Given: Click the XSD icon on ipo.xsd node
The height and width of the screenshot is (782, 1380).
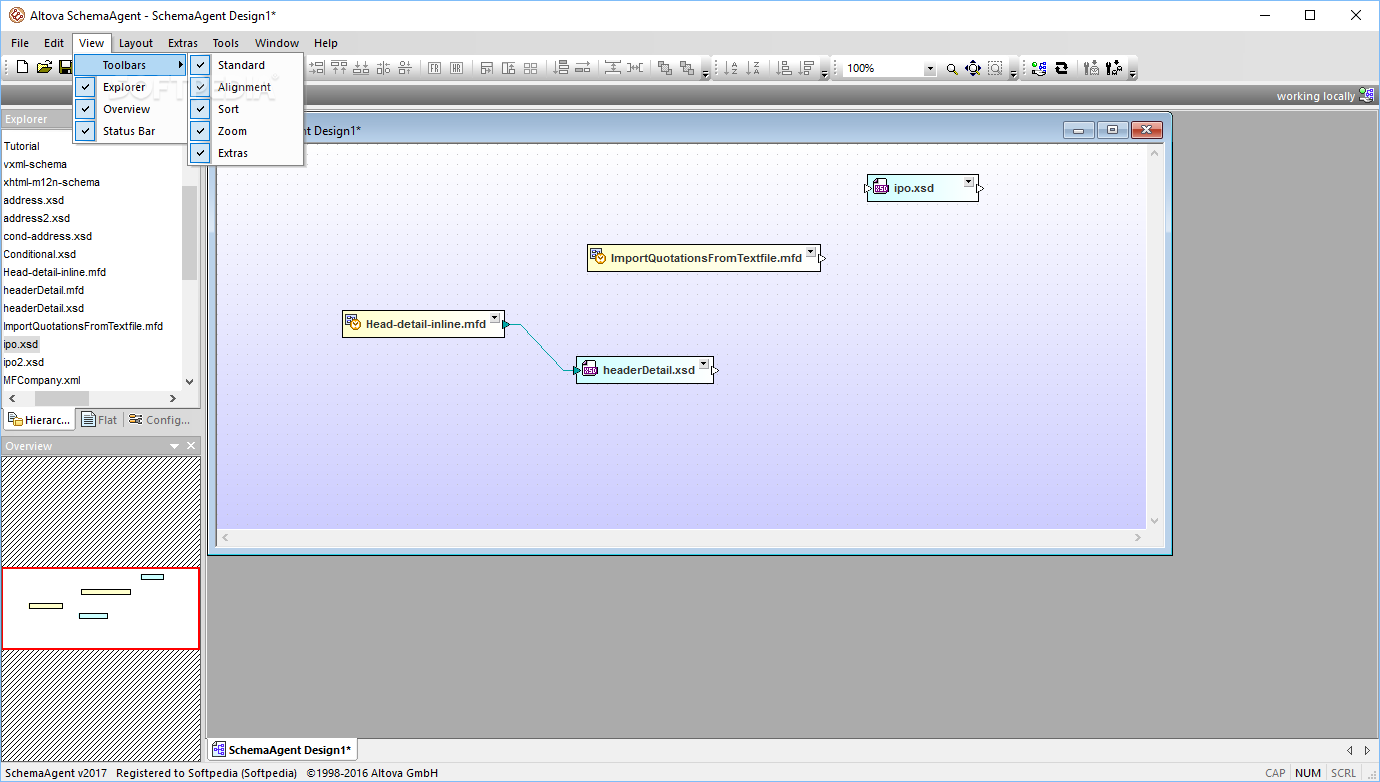Looking at the screenshot, I should coord(881,187).
